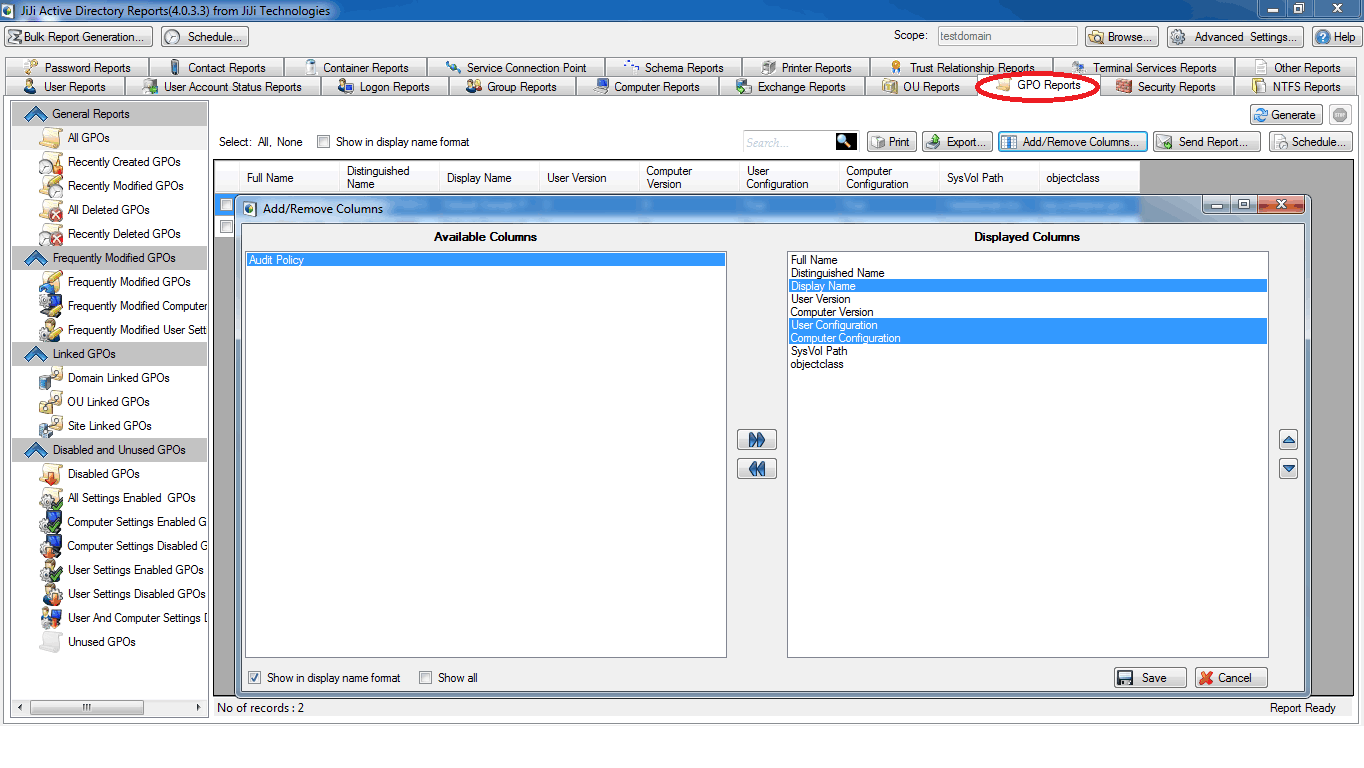
Task: Open Unused GPOs report icon
Action: [51, 642]
